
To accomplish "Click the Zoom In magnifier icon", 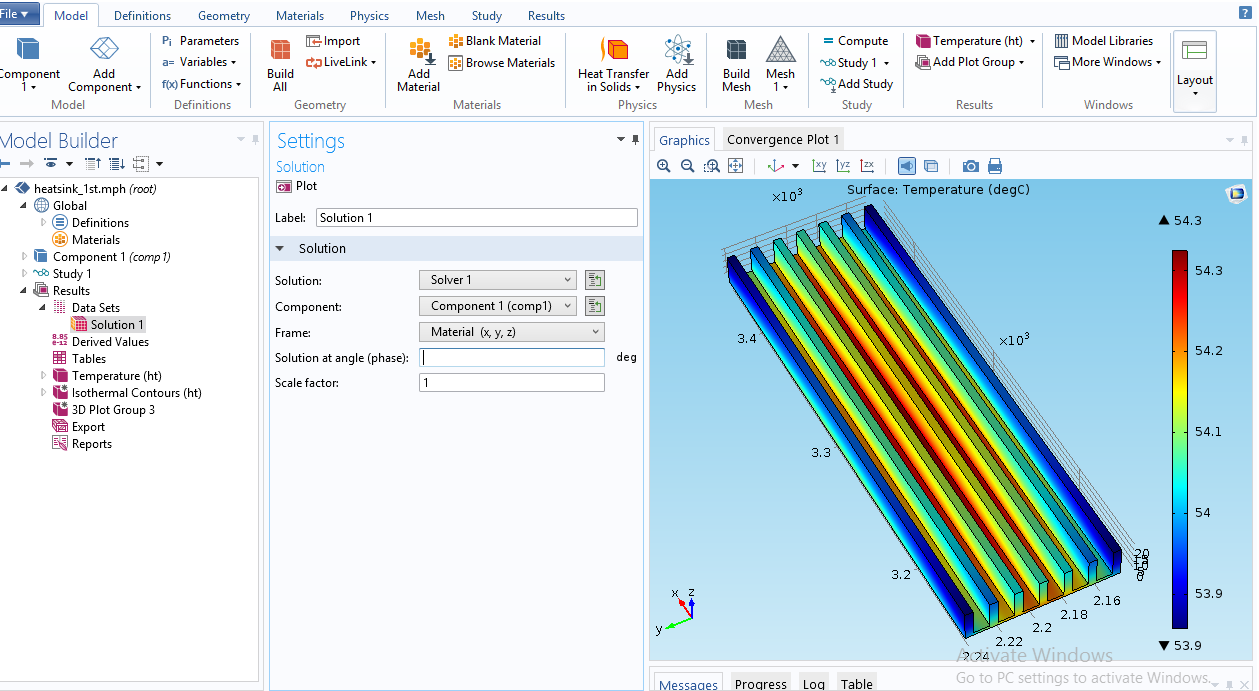I will (x=664, y=166).
